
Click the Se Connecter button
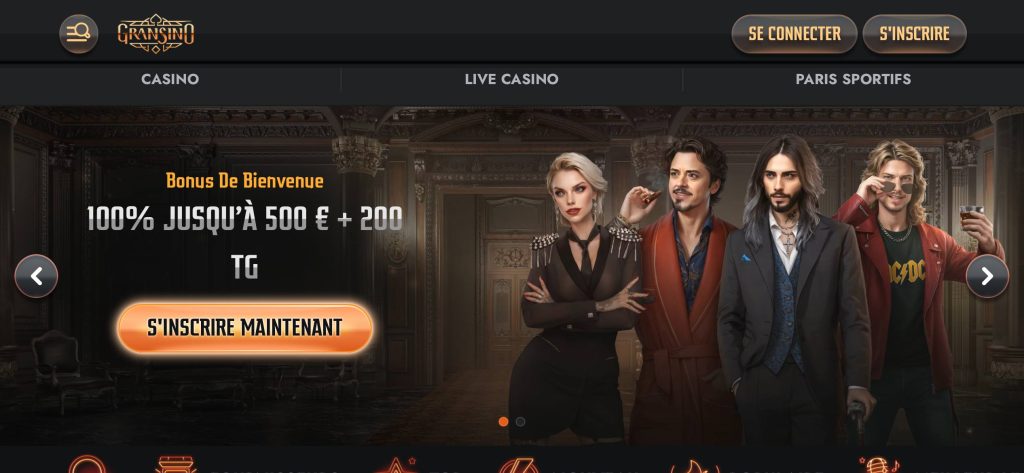[794, 33]
